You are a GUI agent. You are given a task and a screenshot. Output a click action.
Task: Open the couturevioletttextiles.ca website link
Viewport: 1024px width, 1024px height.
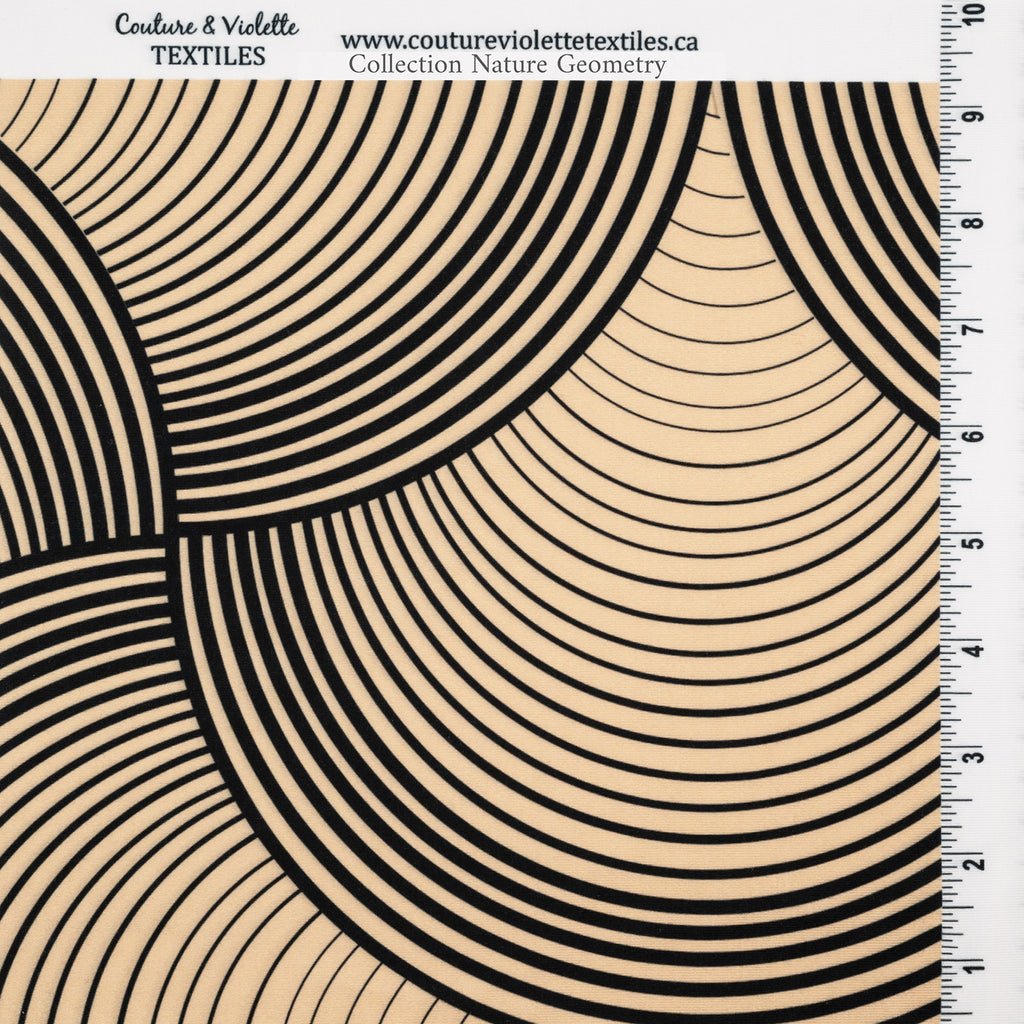pos(519,41)
